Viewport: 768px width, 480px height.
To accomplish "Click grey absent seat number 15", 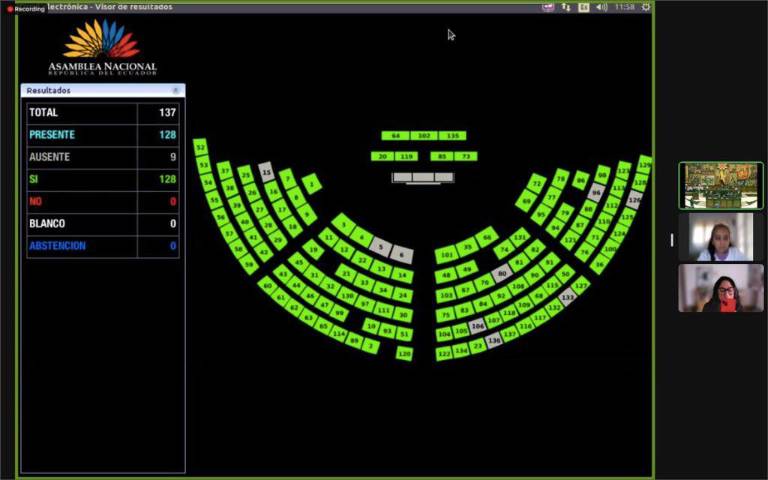I will tap(266, 172).
